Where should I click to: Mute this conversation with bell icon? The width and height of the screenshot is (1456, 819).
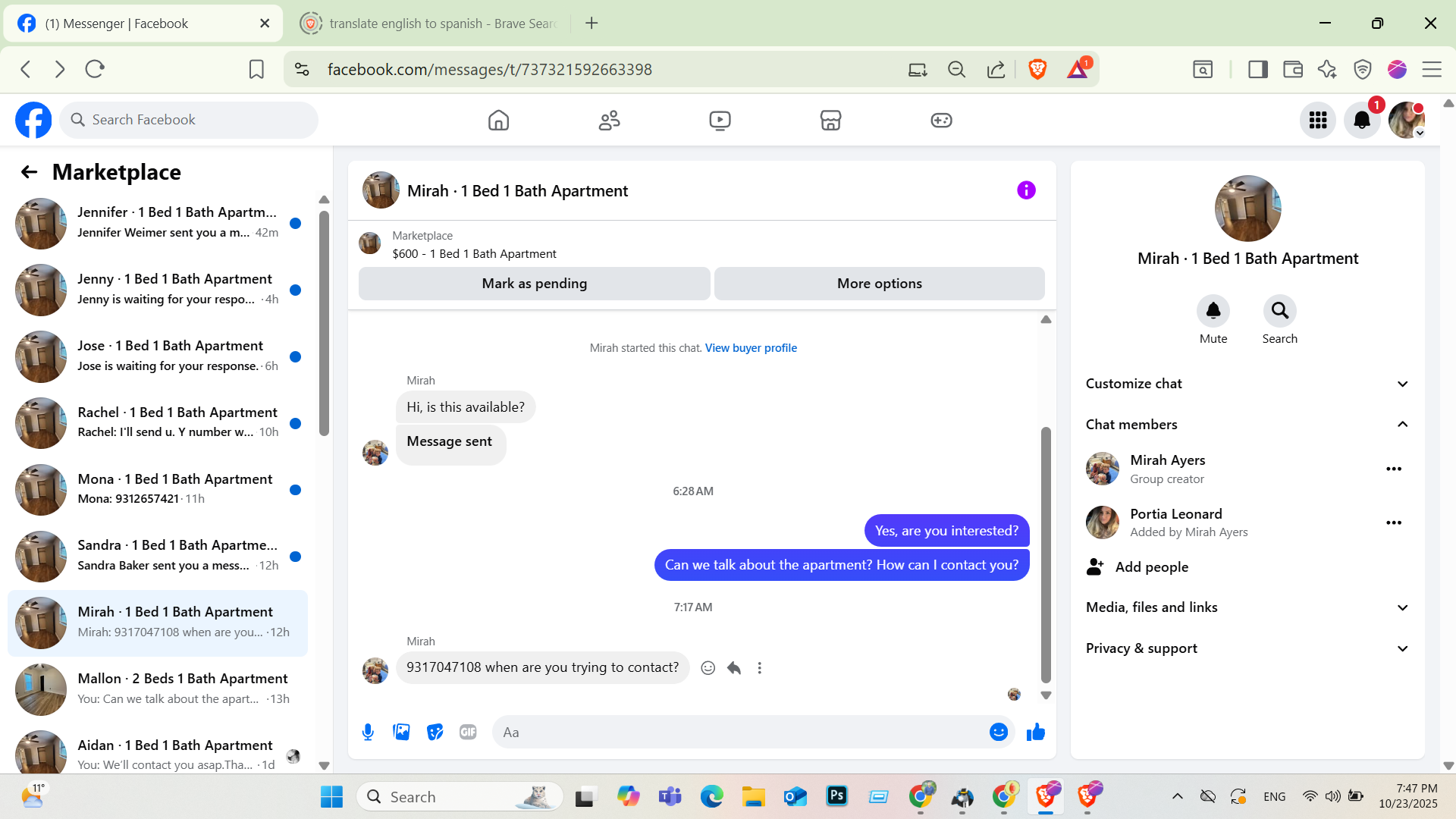(1213, 311)
